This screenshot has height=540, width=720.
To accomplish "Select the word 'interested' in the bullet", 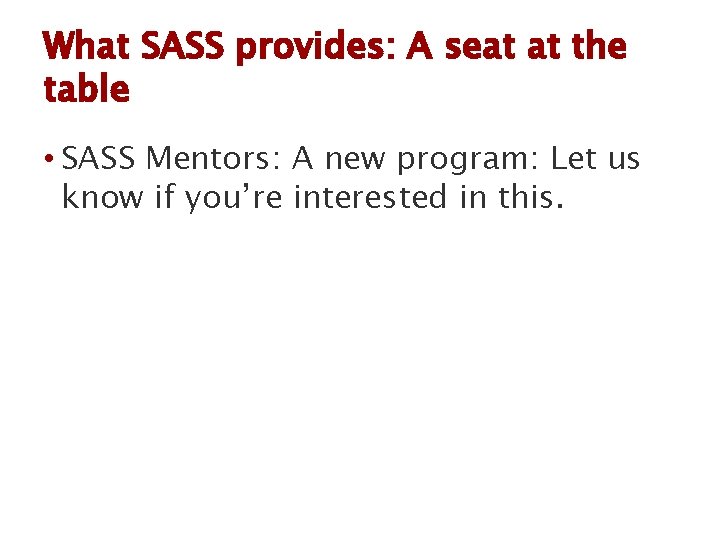I will [370, 197].
